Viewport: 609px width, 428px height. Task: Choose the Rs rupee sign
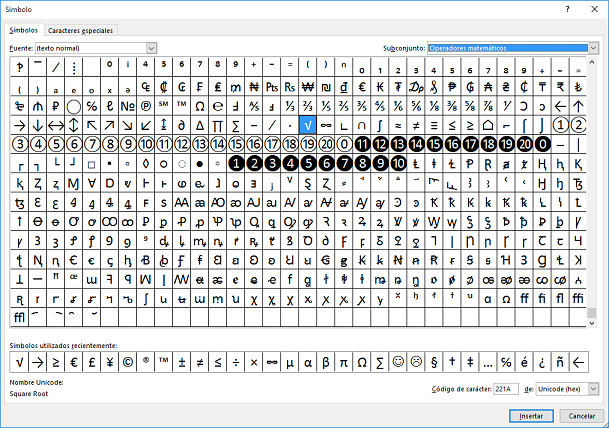(x=290, y=87)
